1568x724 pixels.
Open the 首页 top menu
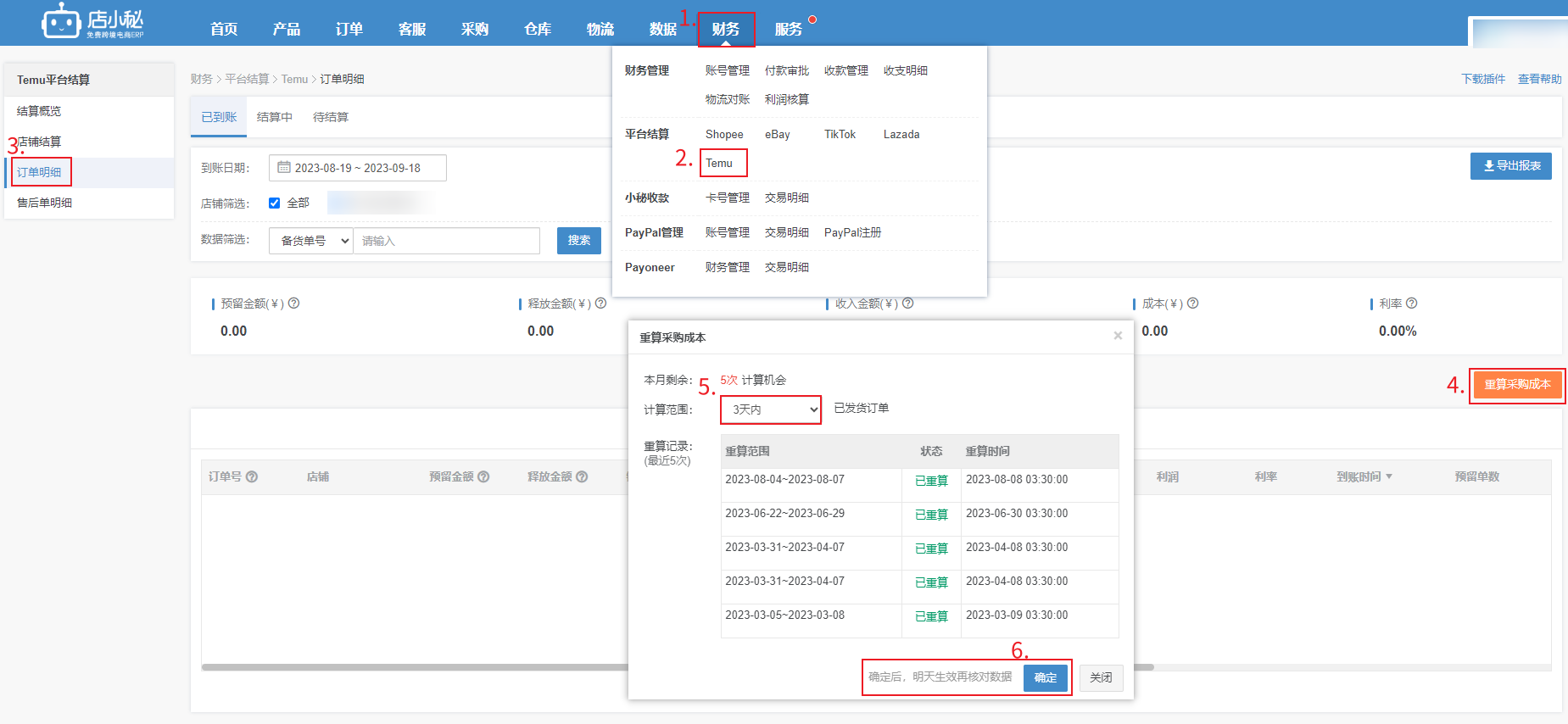pos(224,29)
